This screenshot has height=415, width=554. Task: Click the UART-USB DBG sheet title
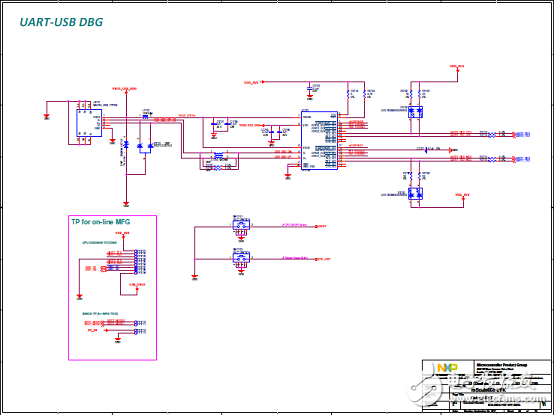[61, 22]
